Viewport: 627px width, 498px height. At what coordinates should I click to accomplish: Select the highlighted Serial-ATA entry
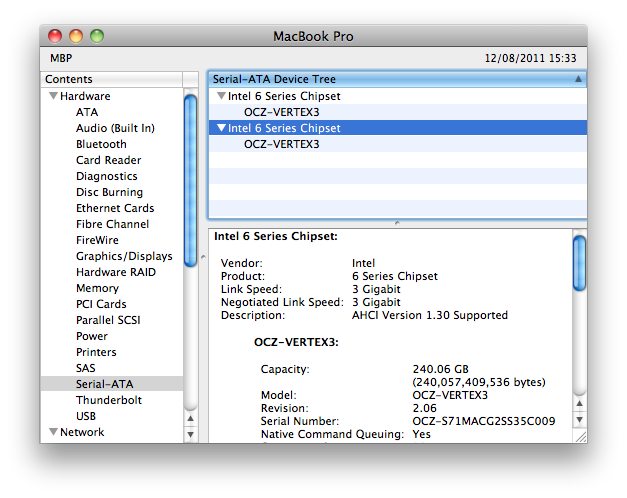(112, 384)
